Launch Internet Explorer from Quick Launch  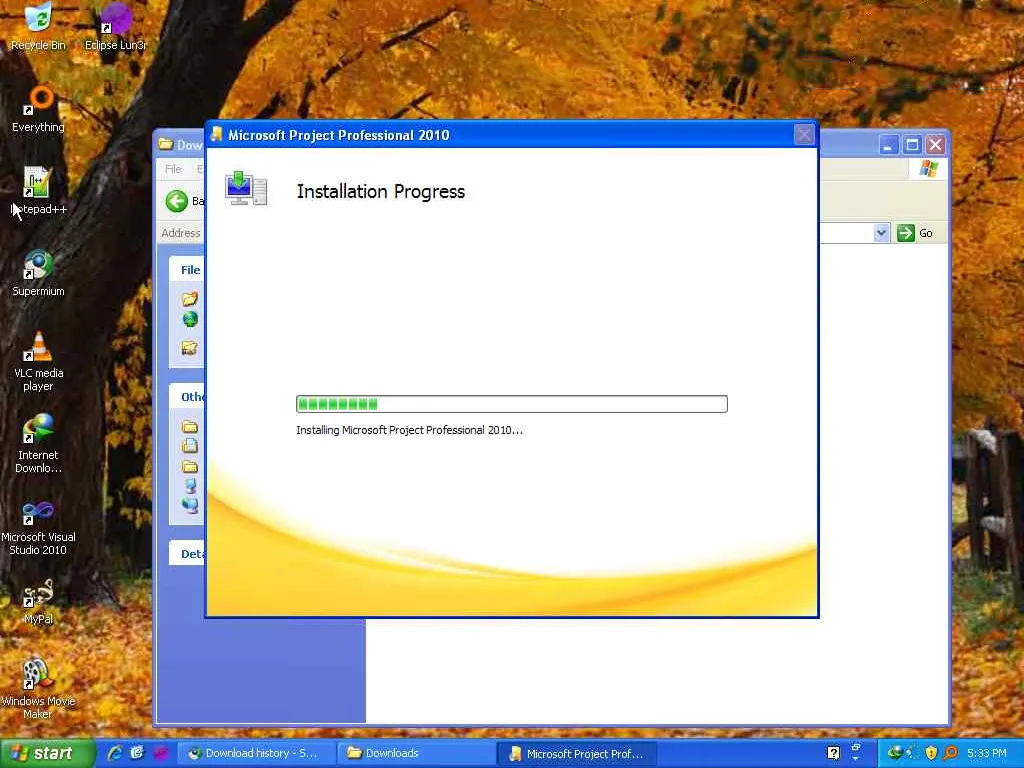[x=115, y=753]
